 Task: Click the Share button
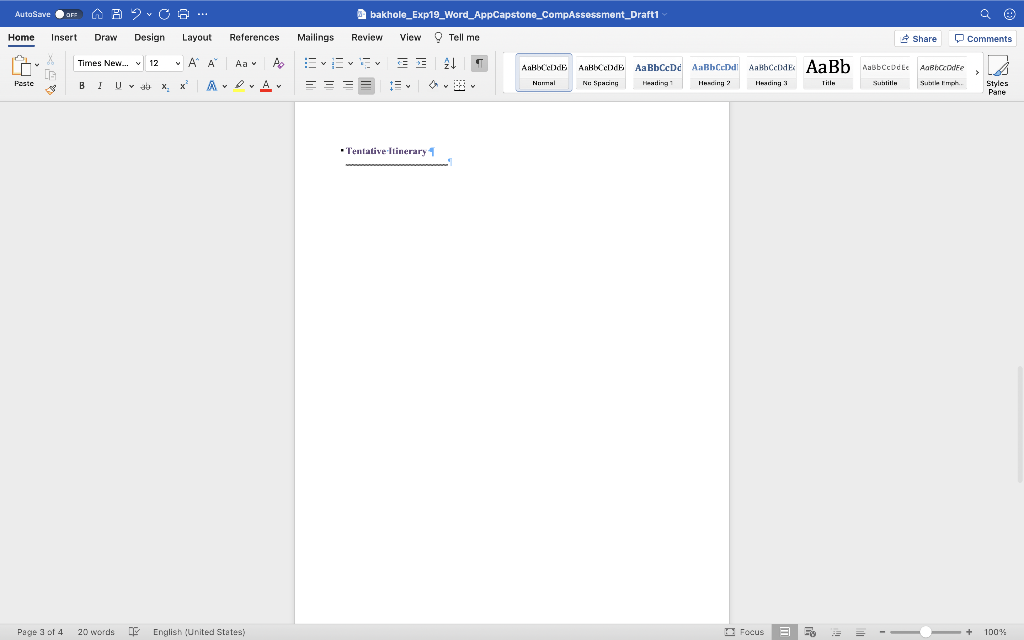click(x=918, y=38)
